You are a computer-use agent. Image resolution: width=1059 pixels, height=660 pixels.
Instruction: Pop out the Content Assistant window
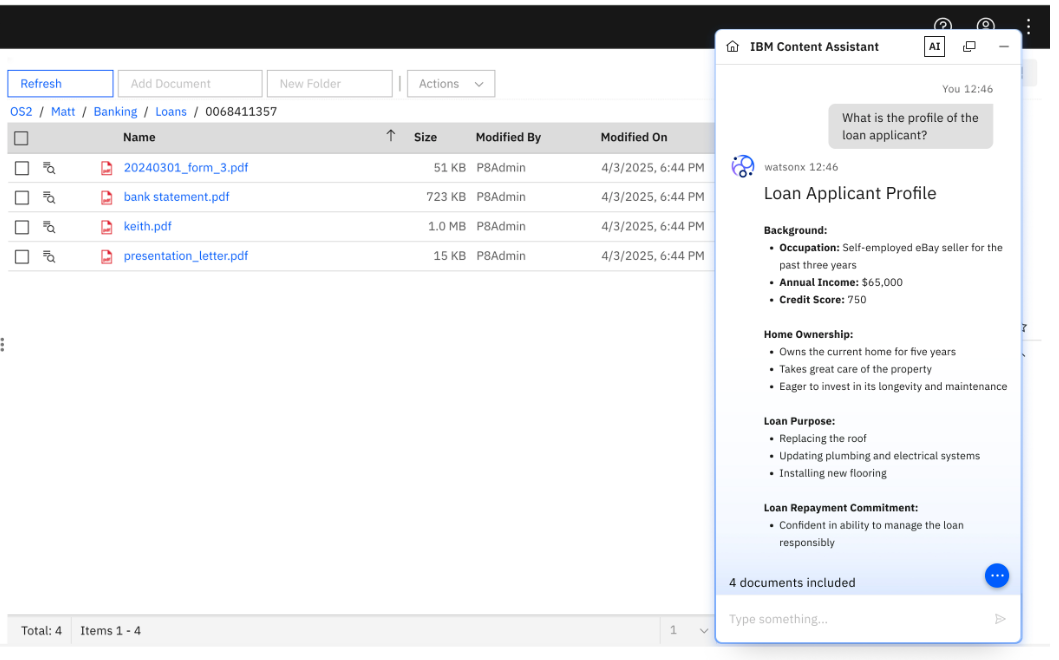(x=969, y=47)
